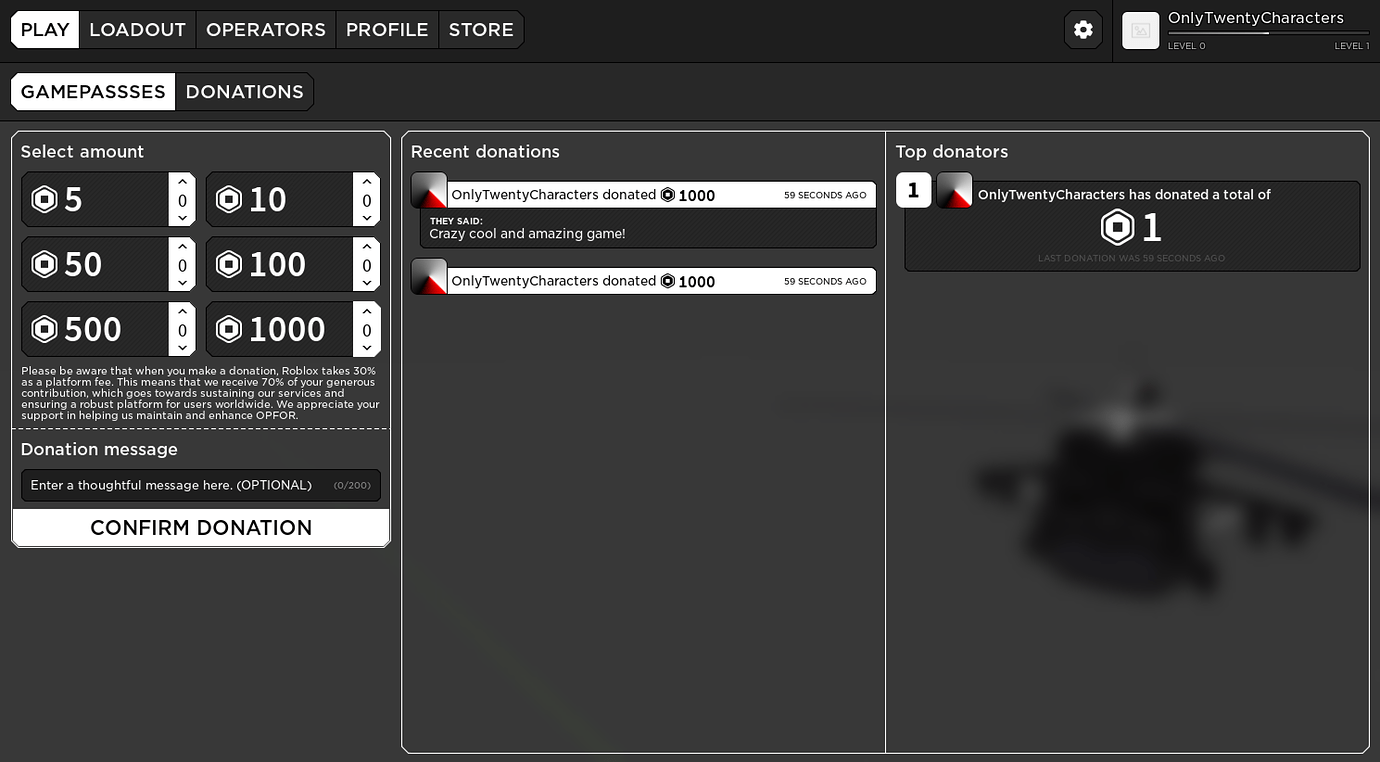Image resolution: width=1380 pixels, height=762 pixels.
Task: Choose the 500 Robux donation amount
Action: pos(95,329)
